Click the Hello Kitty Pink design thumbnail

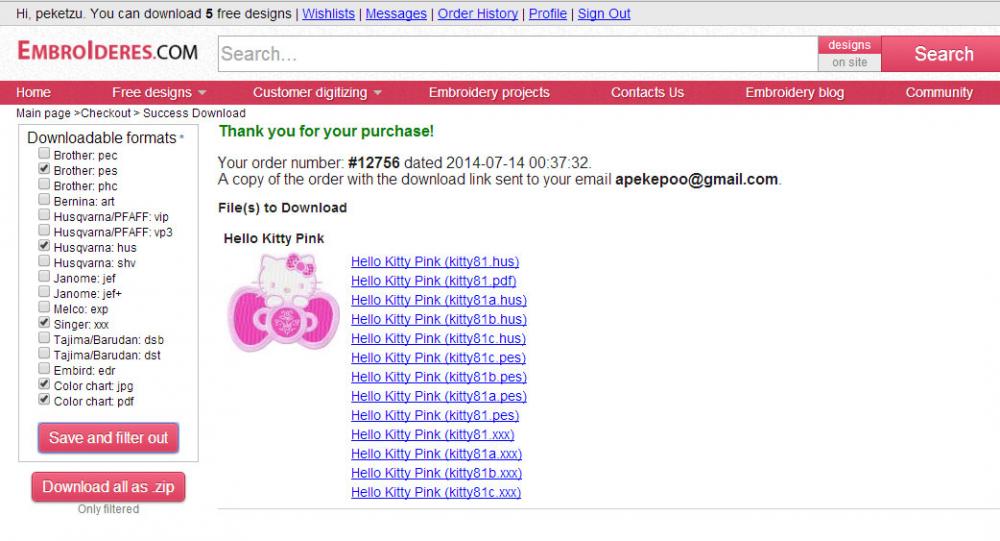[x=284, y=302]
